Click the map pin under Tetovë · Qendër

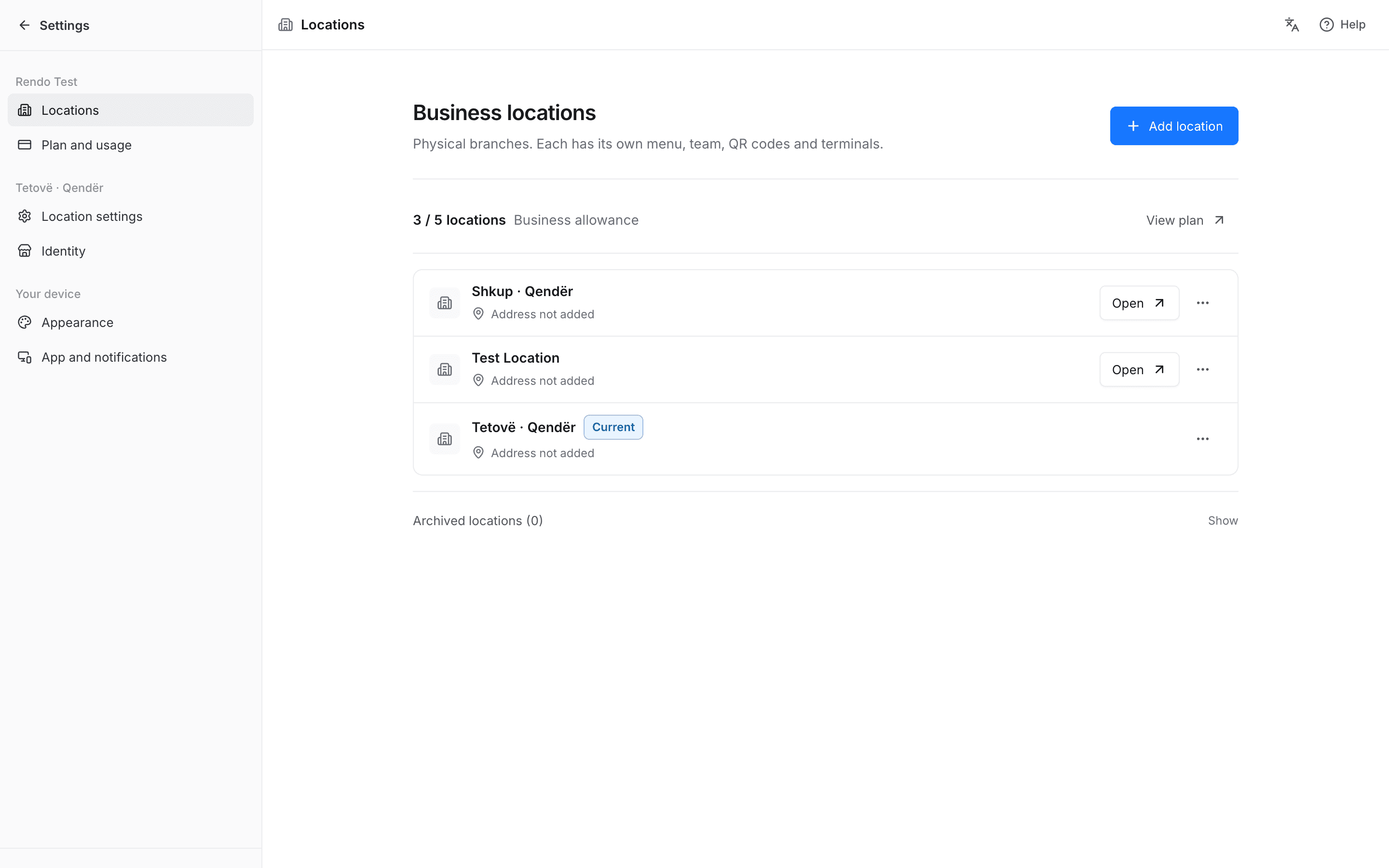478,453
